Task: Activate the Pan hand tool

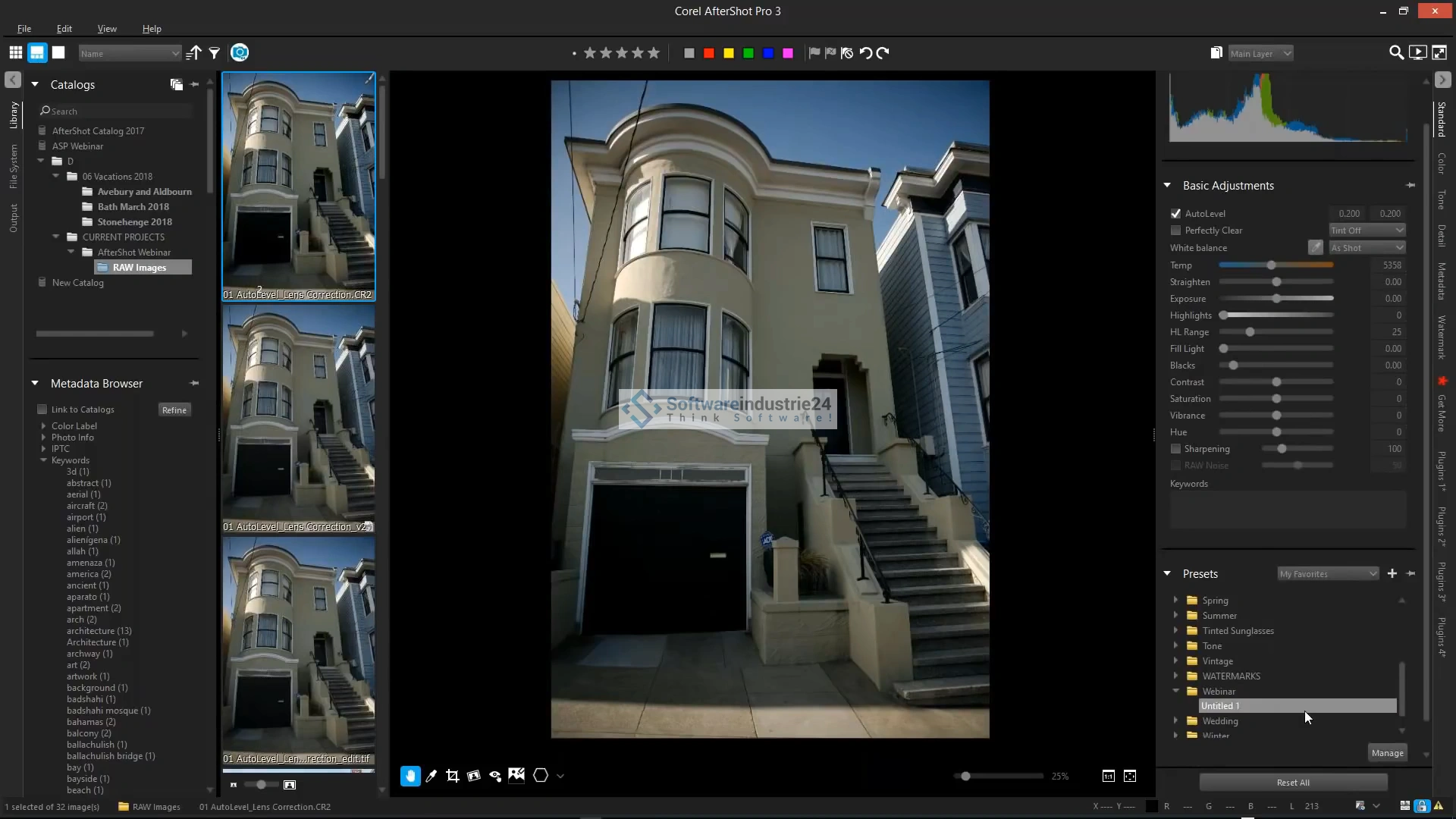Action: click(410, 776)
